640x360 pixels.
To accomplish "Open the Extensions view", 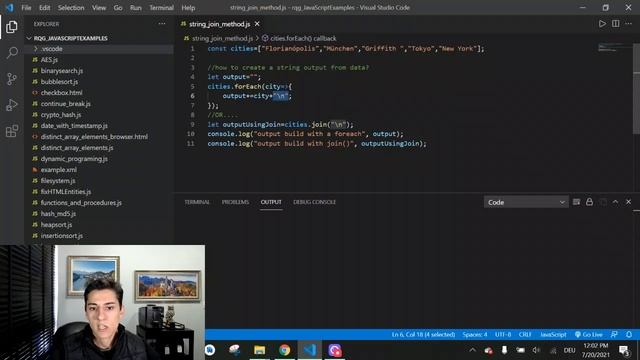I will click(12, 131).
